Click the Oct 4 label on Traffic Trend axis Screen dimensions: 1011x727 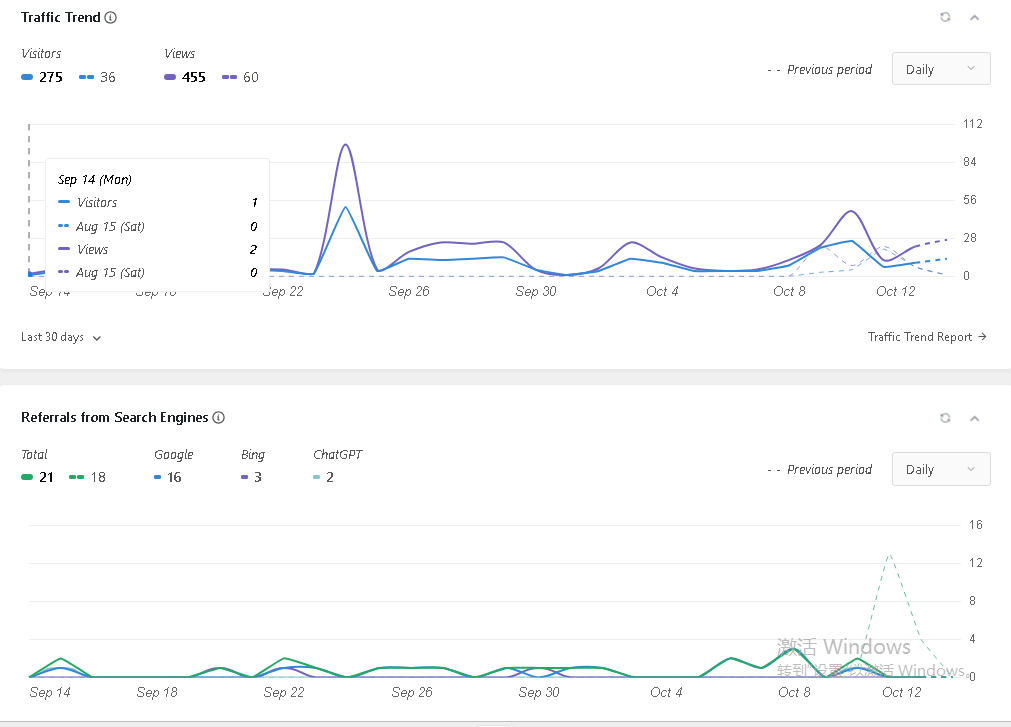click(662, 292)
